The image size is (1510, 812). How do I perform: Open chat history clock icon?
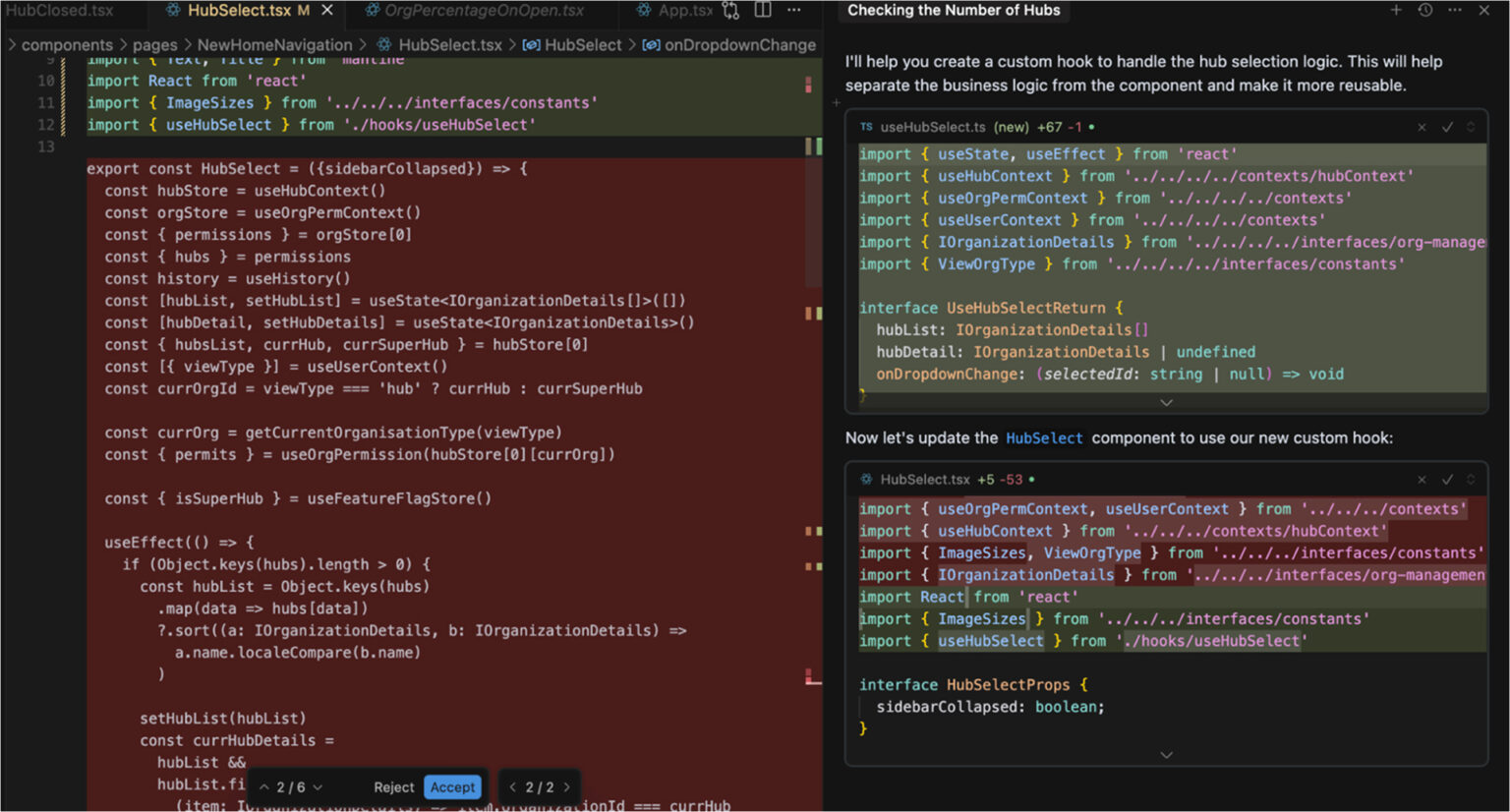pos(1425,10)
